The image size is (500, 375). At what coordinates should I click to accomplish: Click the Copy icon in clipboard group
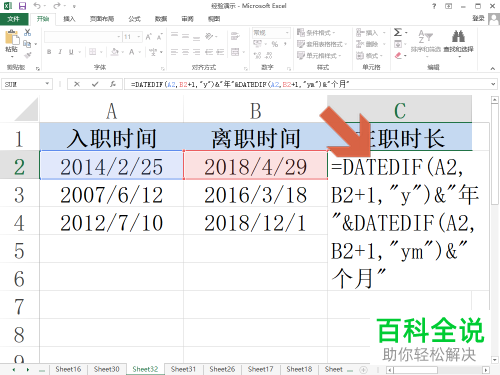click(27, 44)
